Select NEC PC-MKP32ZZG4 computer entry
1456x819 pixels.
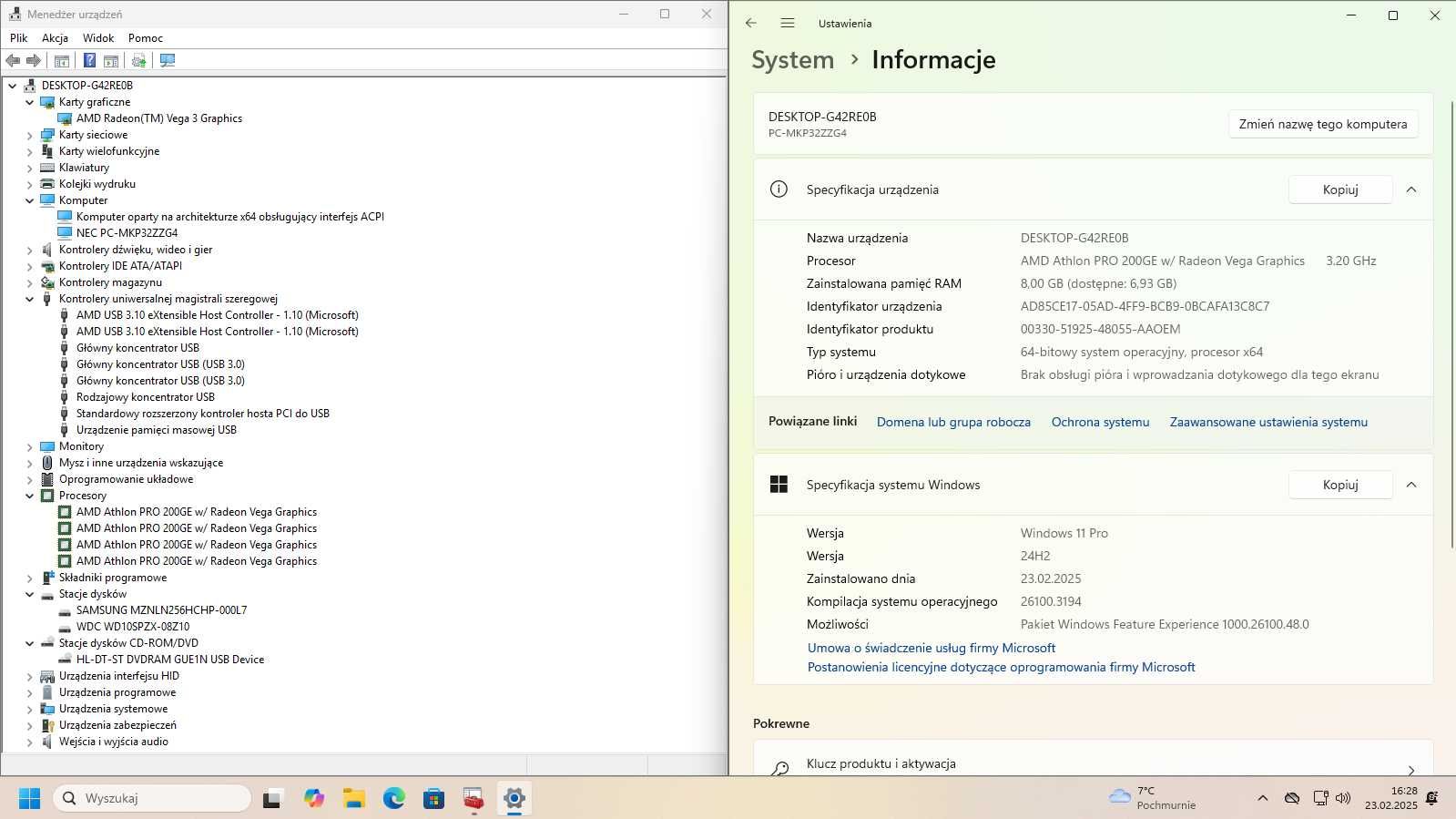(x=127, y=233)
